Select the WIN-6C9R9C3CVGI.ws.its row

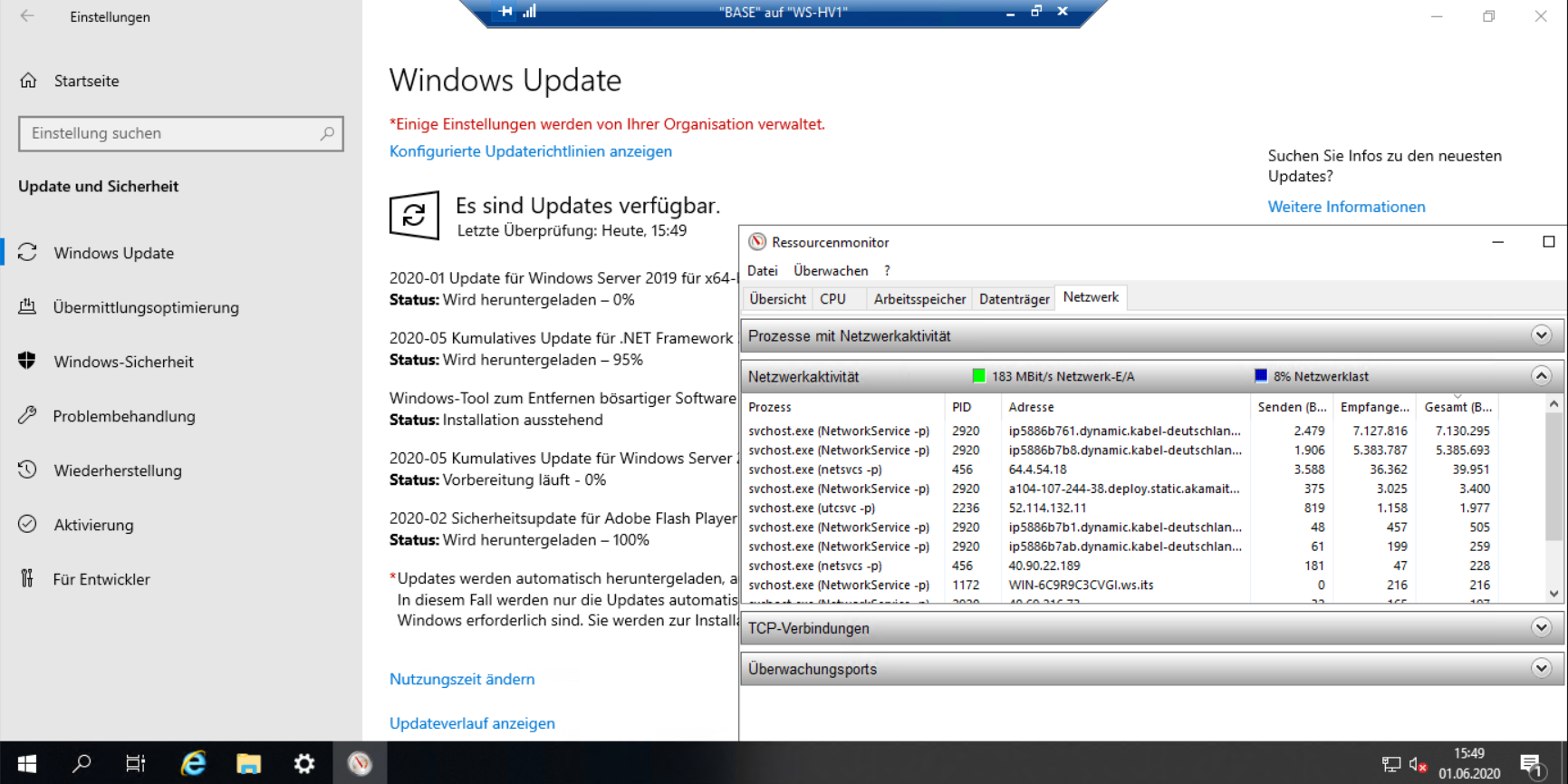coord(1121,585)
